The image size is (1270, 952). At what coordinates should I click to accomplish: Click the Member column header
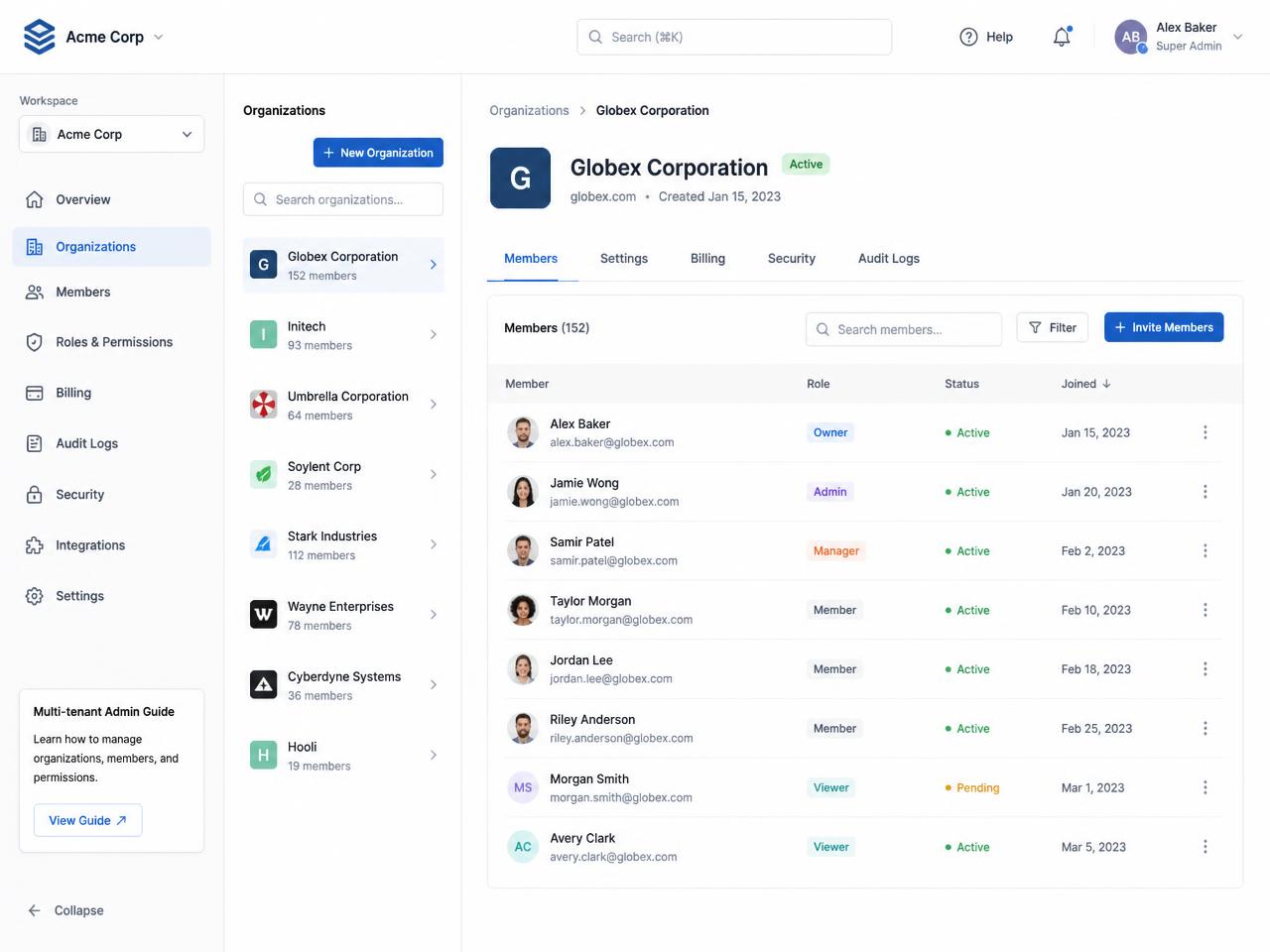point(527,384)
